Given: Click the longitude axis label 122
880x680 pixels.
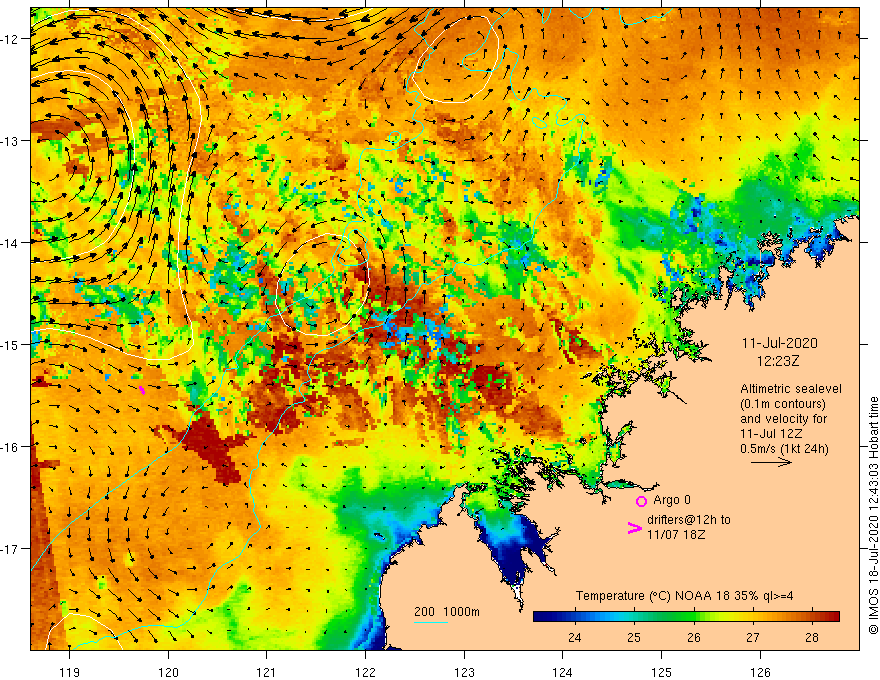Looking at the screenshot, I should click(x=365, y=672).
